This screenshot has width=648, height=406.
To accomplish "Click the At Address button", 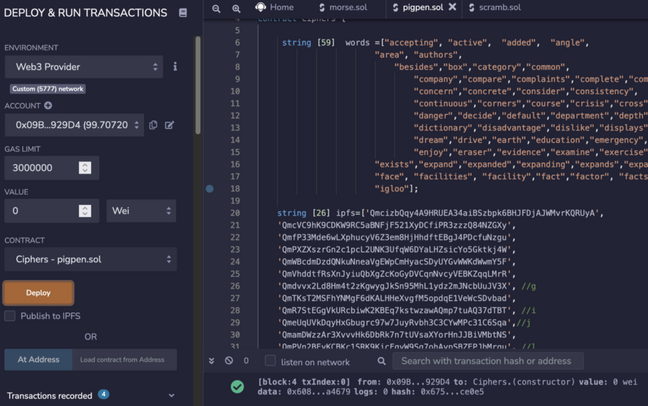I will [38, 360].
